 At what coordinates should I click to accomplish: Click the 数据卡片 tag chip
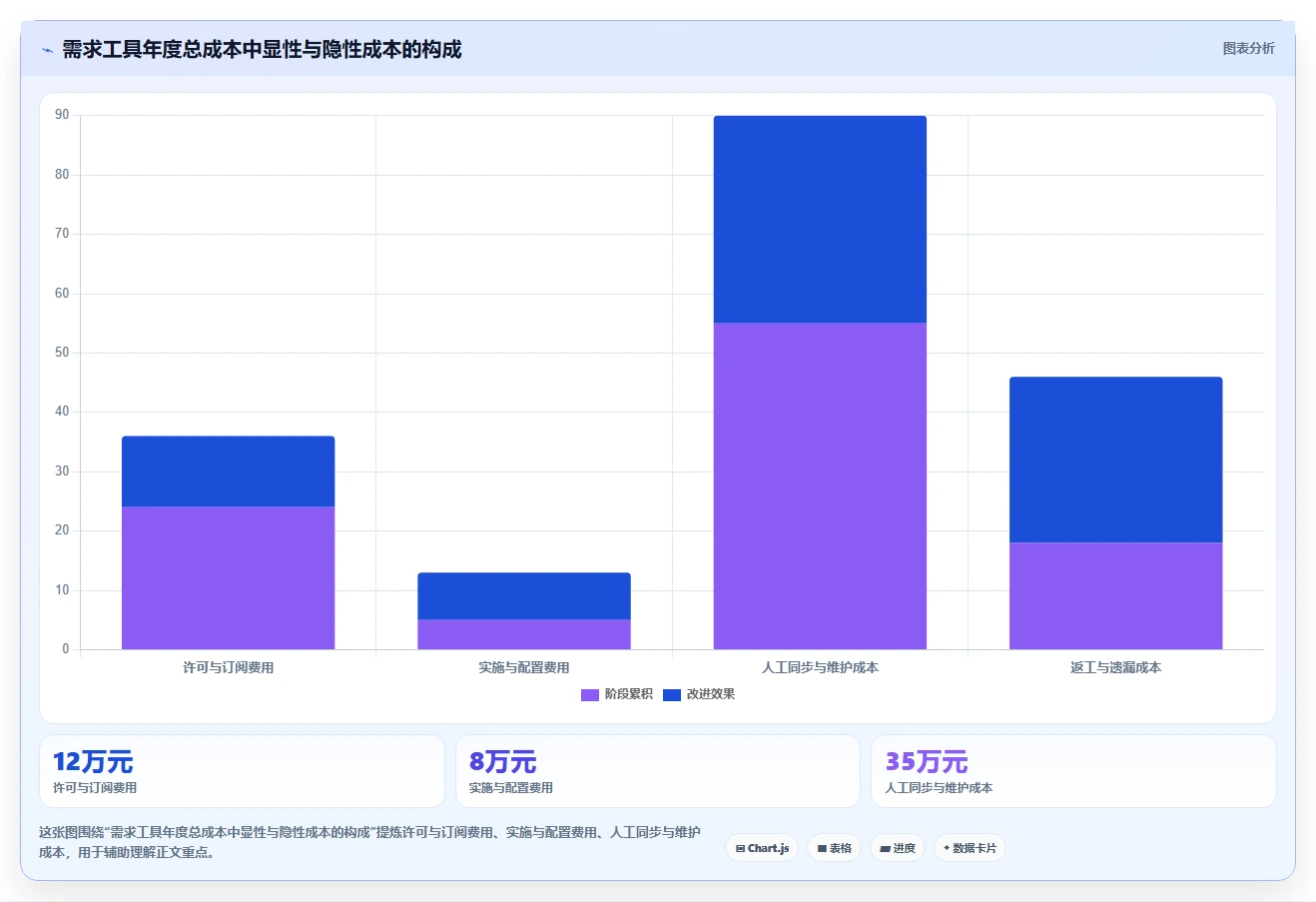[970, 848]
